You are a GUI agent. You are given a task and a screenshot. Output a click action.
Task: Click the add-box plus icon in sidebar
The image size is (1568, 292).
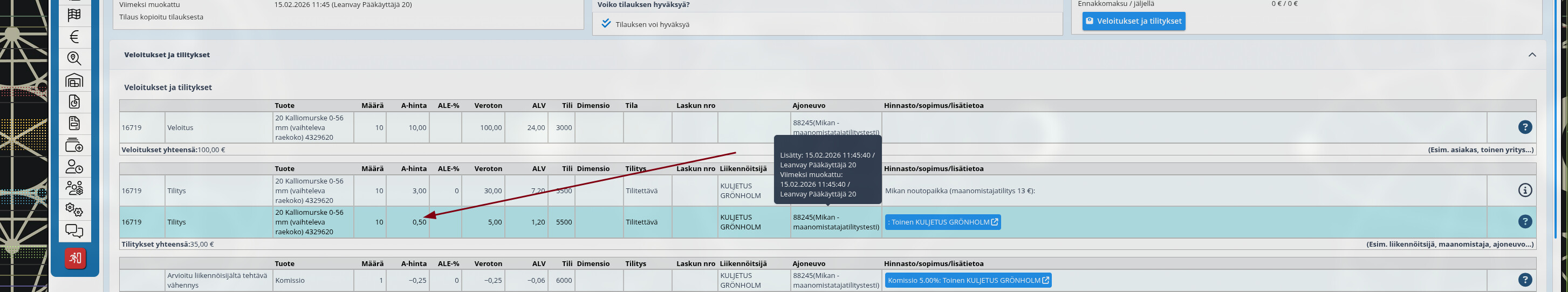tap(74, 145)
